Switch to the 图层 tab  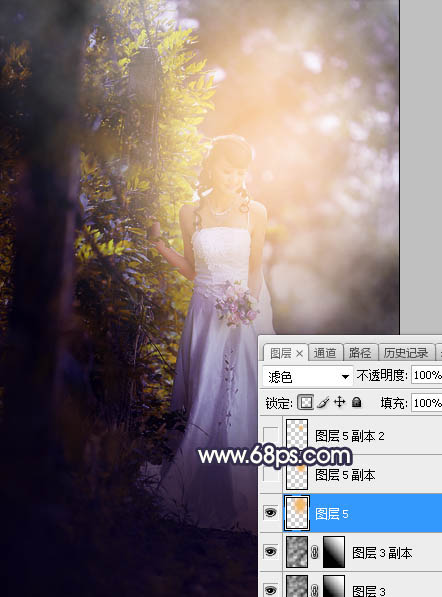[281, 353]
